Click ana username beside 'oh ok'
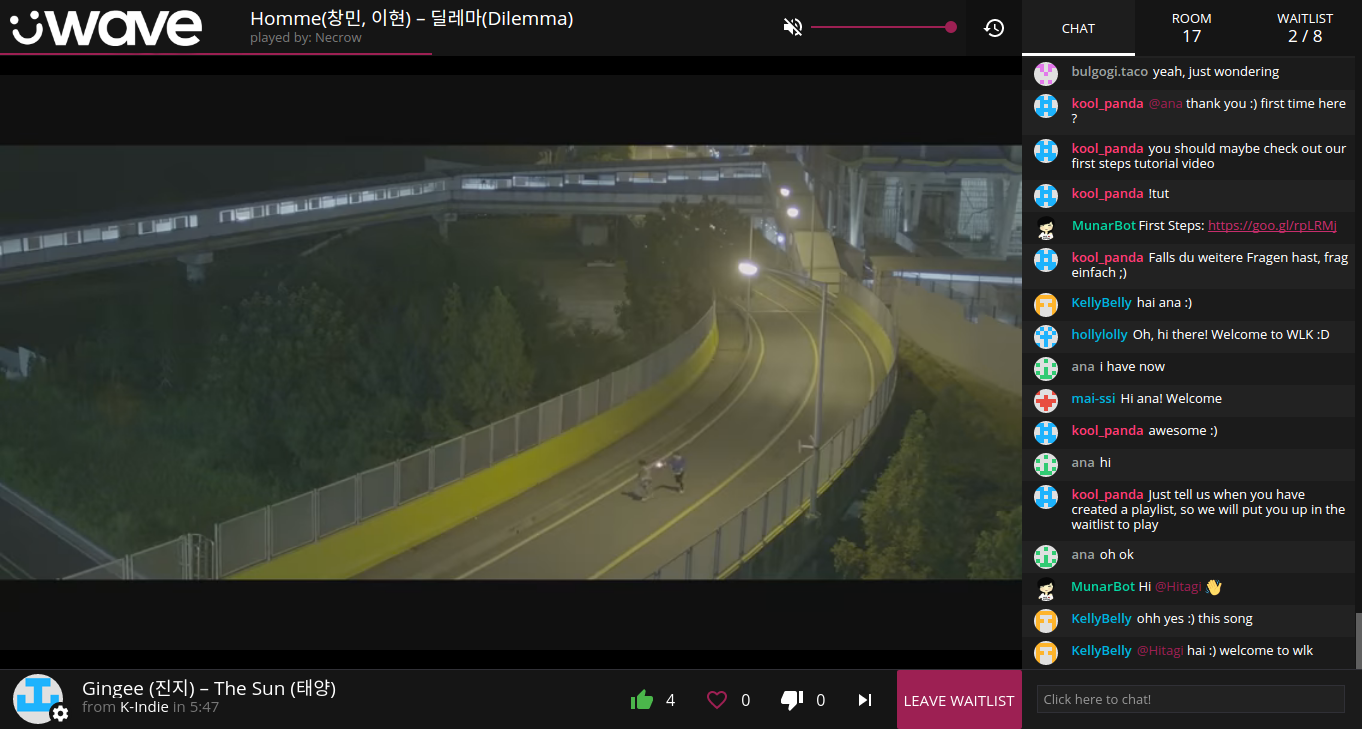This screenshot has width=1362, height=729. click(1083, 555)
